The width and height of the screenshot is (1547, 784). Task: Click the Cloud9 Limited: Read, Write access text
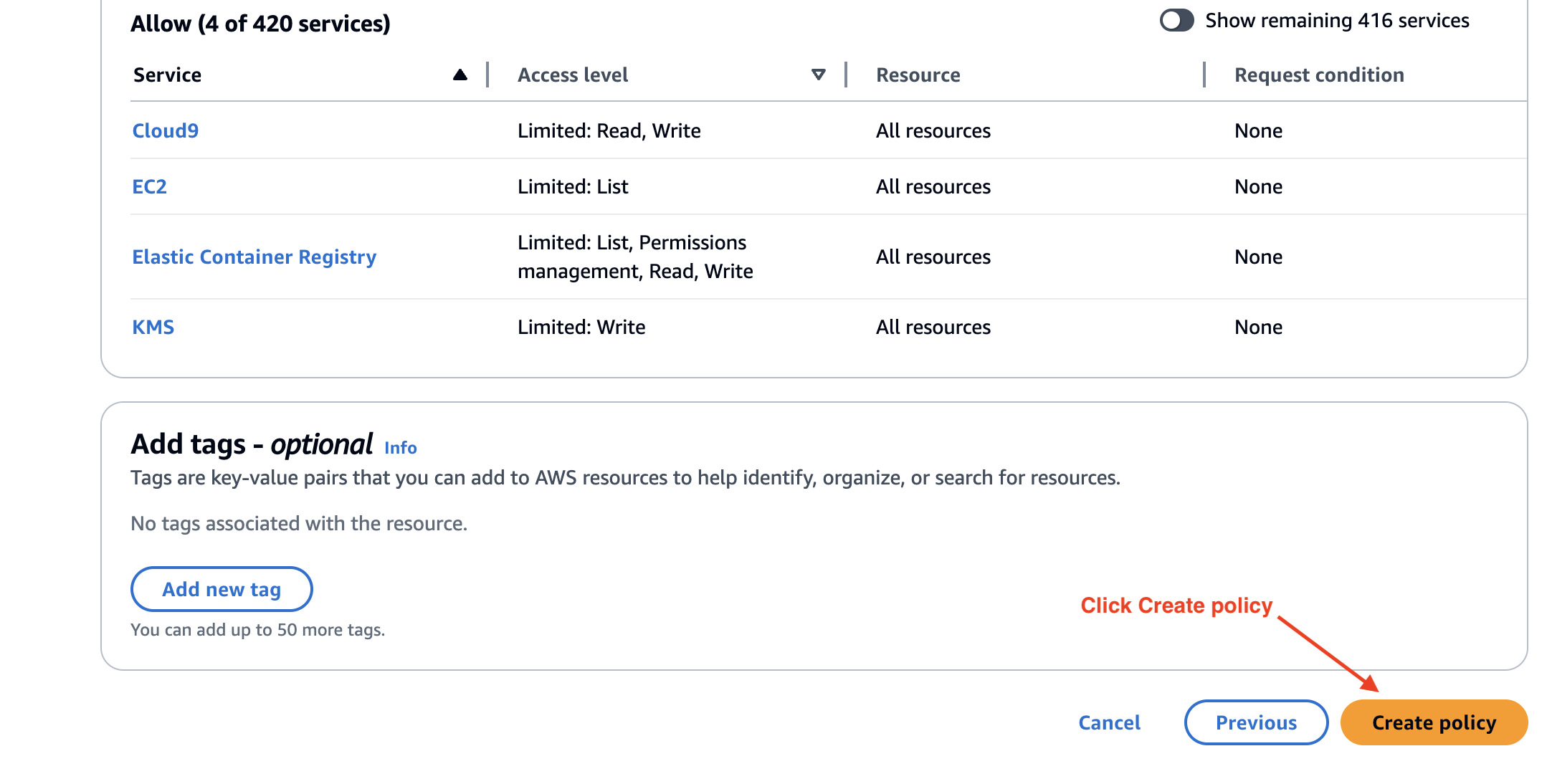point(609,130)
